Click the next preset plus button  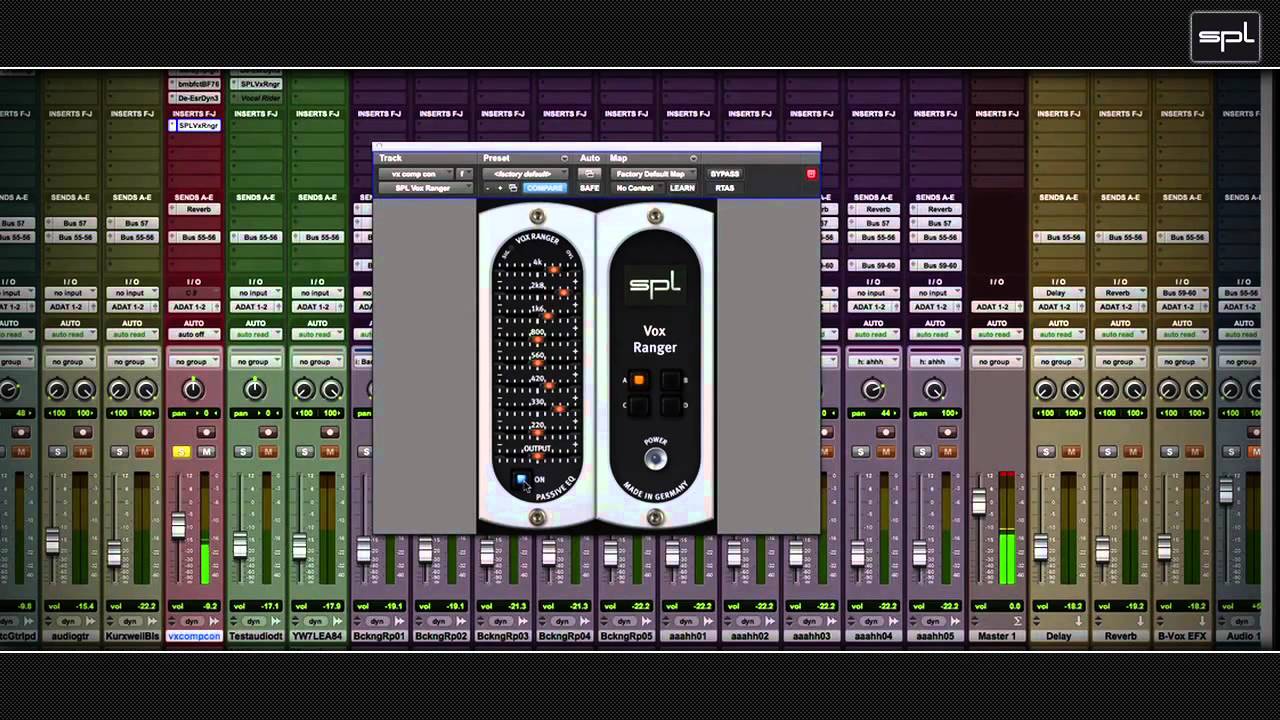click(x=500, y=188)
